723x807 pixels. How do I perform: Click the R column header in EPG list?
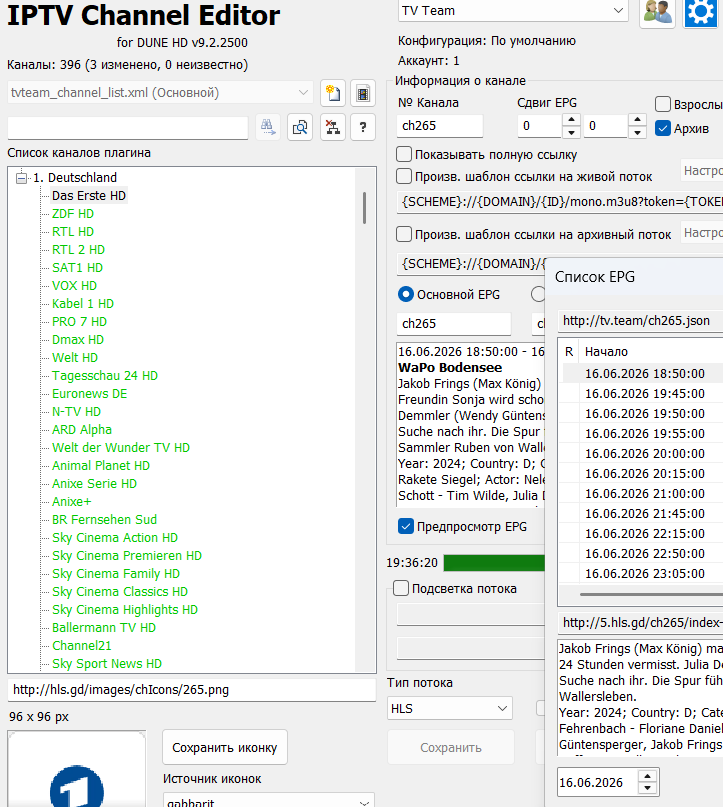point(569,352)
